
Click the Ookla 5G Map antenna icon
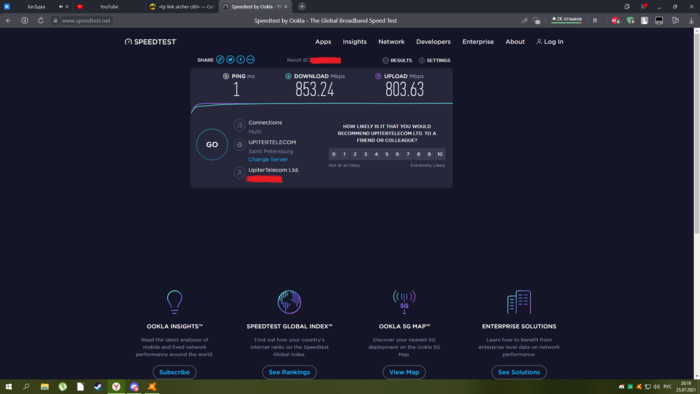(404, 302)
